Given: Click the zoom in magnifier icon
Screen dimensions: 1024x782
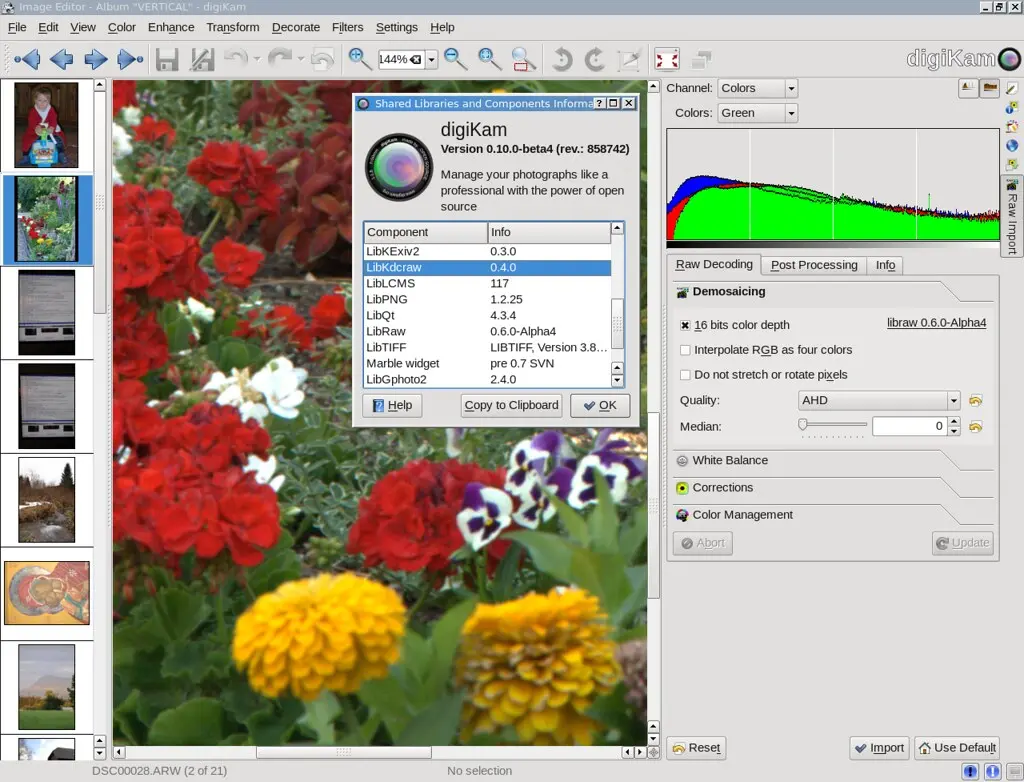Looking at the screenshot, I should pos(360,59).
